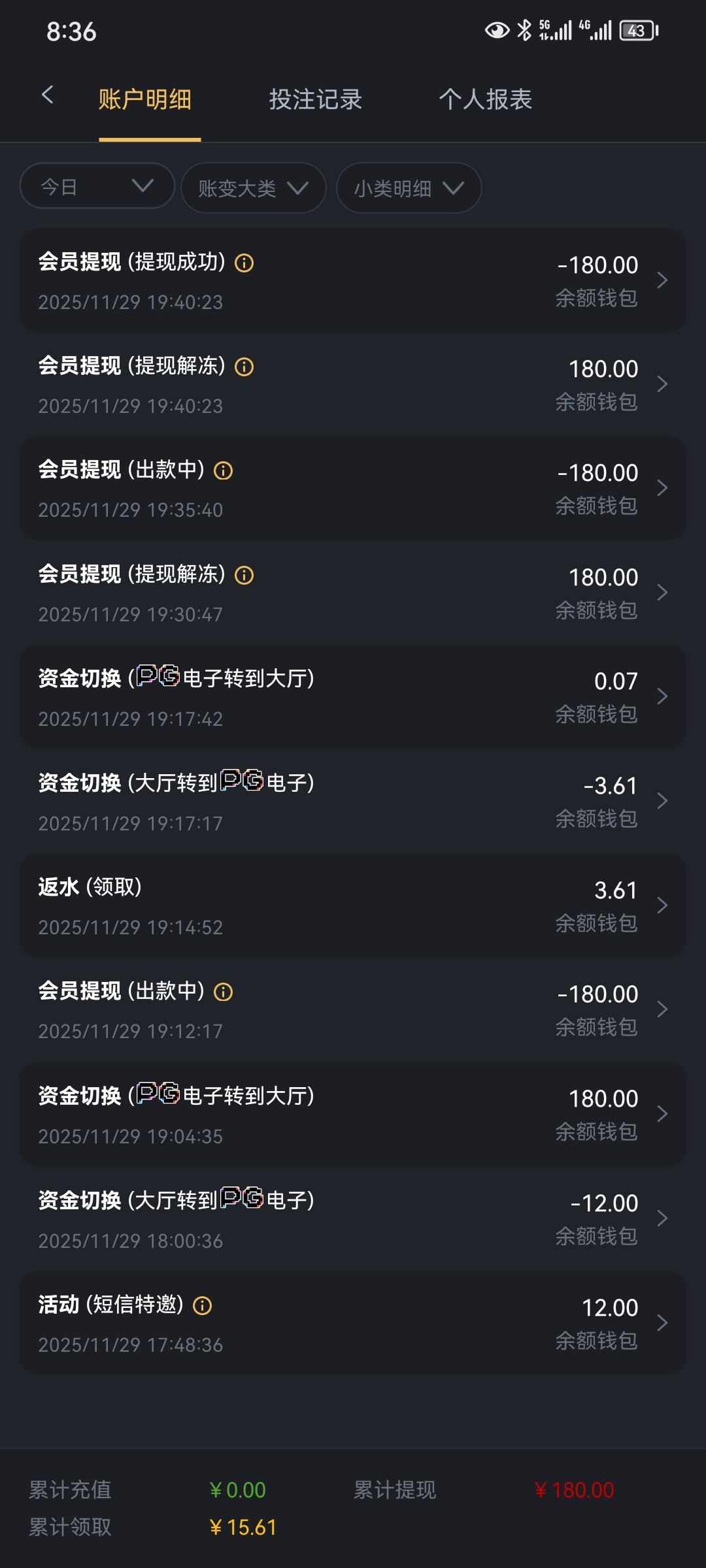Screen dimensions: 706x1568
Task: Tap info icon on 19:40:23 提现解冻 entry
Action: (244, 367)
